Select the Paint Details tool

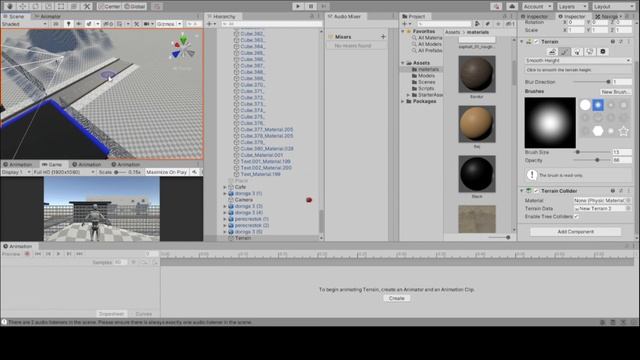pos(590,52)
